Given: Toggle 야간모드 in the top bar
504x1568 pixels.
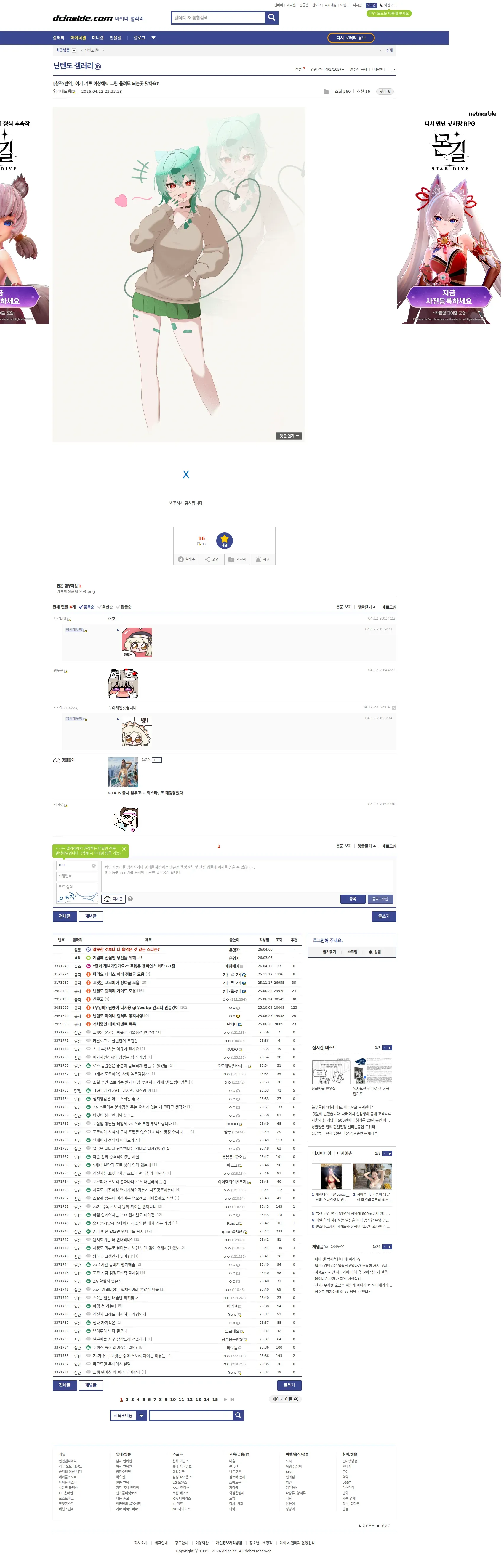Looking at the screenshot, I should [388, 5].
